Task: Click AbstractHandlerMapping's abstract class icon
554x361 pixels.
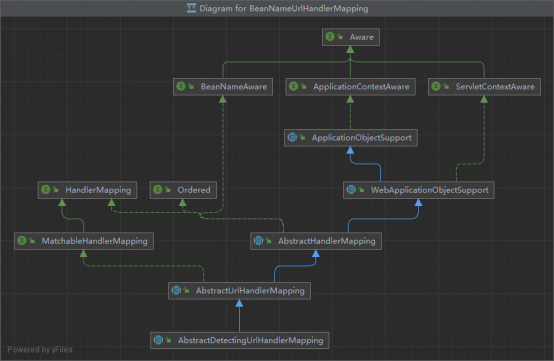Action: pyautogui.click(x=258, y=241)
